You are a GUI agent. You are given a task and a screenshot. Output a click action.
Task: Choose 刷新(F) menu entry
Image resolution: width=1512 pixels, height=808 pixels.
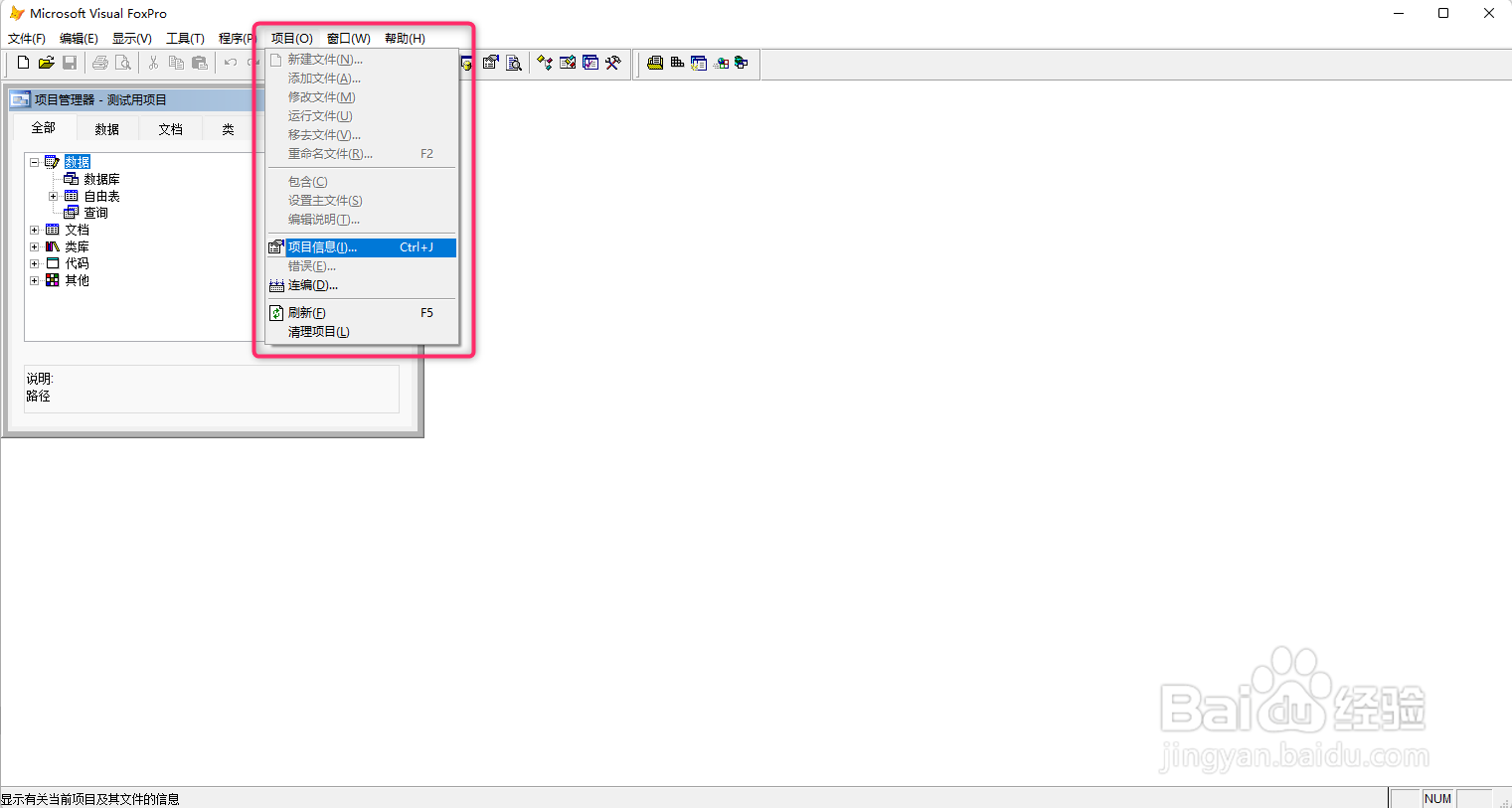[x=362, y=313]
